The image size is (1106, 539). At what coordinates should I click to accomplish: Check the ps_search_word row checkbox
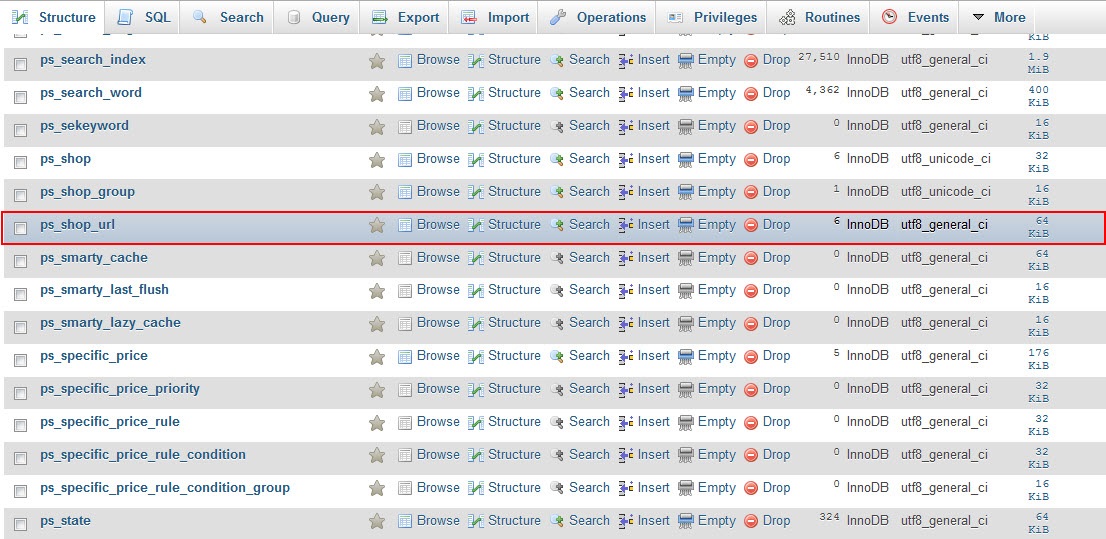(x=20, y=97)
